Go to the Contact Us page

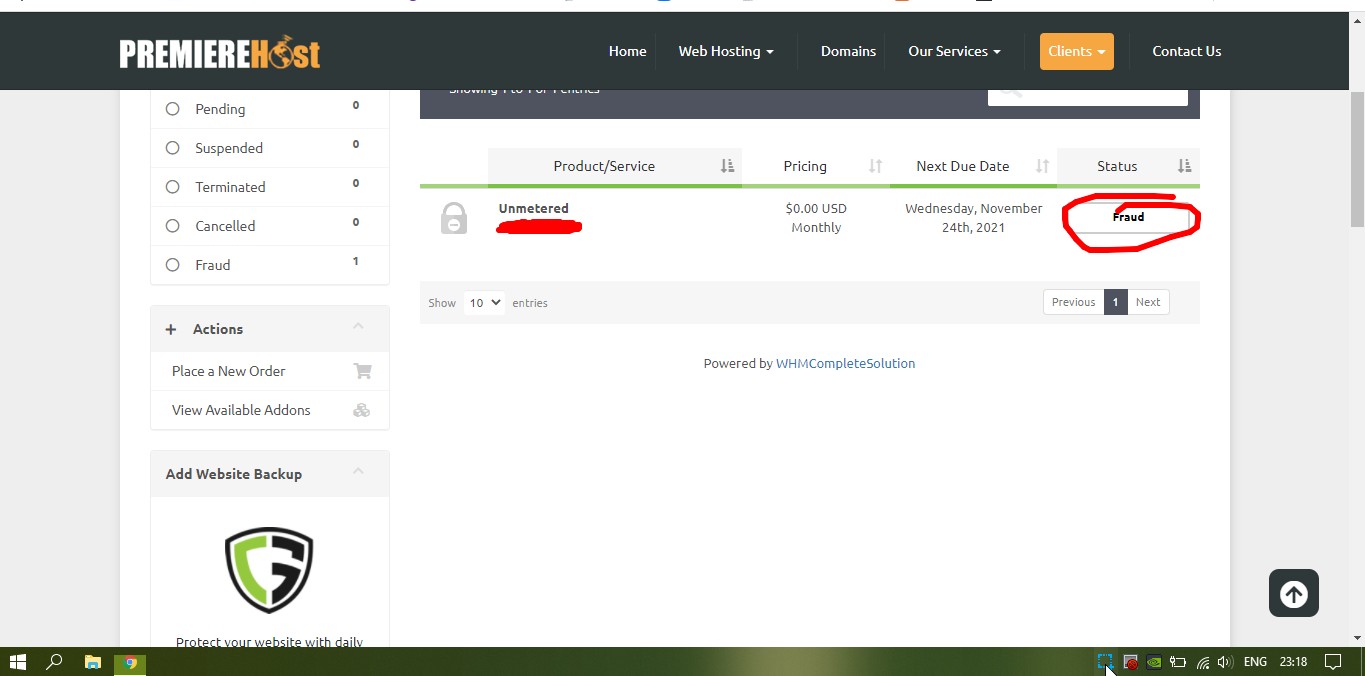pyautogui.click(x=1186, y=51)
